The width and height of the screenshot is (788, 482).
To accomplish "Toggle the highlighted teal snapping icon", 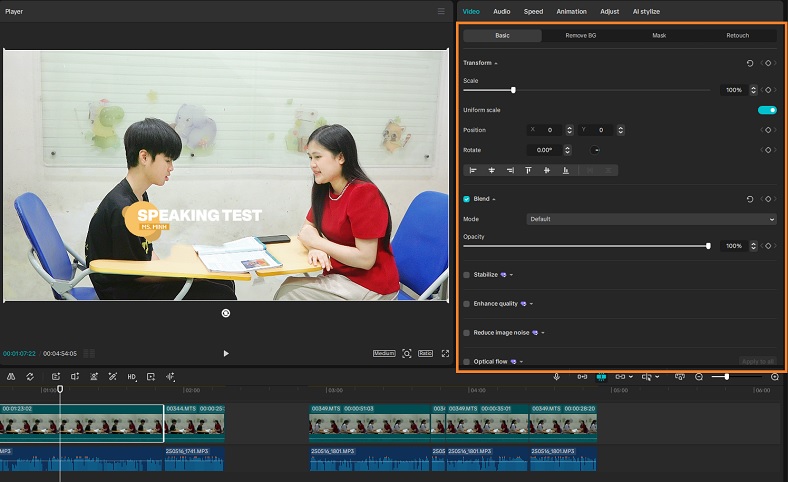I will [x=601, y=376].
